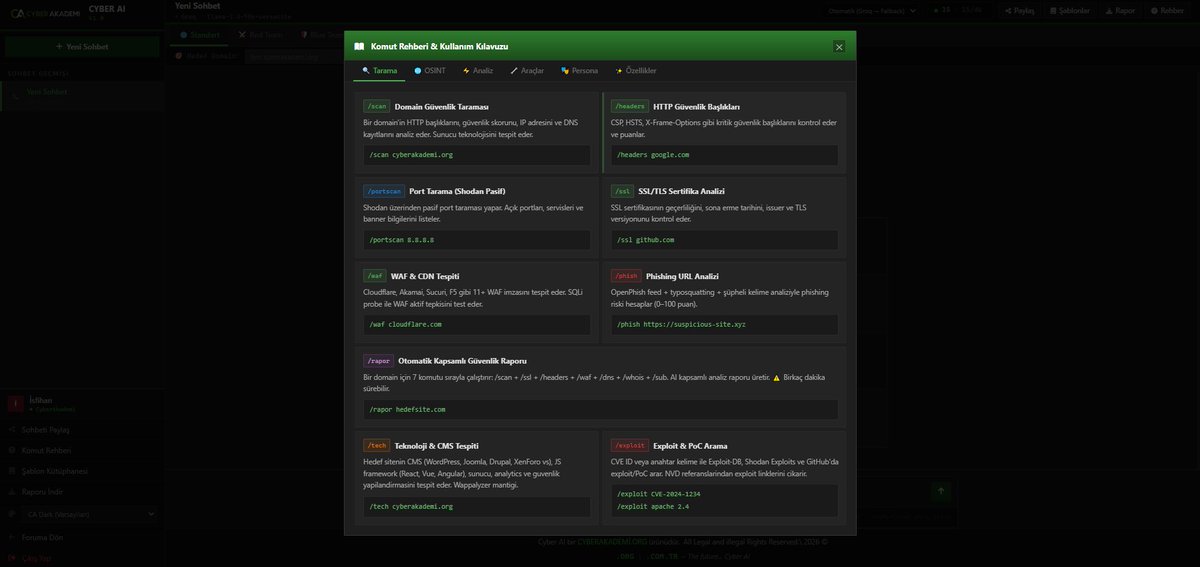Click the /waf command badge

[375, 276]
